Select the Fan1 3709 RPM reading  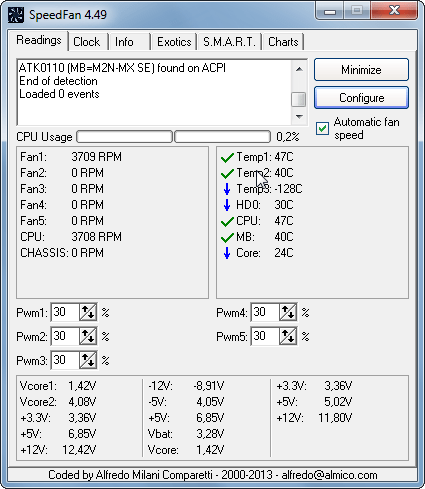coord(71,157)
